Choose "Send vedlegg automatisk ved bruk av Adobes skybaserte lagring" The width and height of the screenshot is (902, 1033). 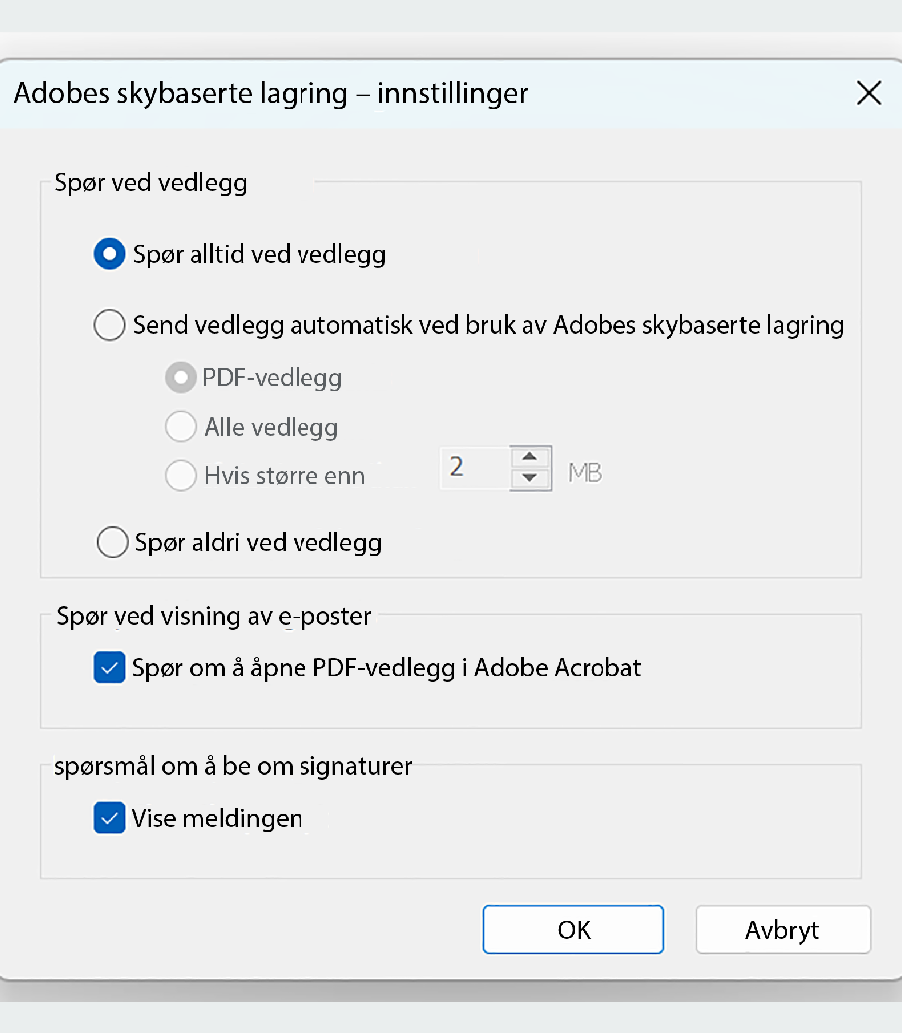pos(109,325)
